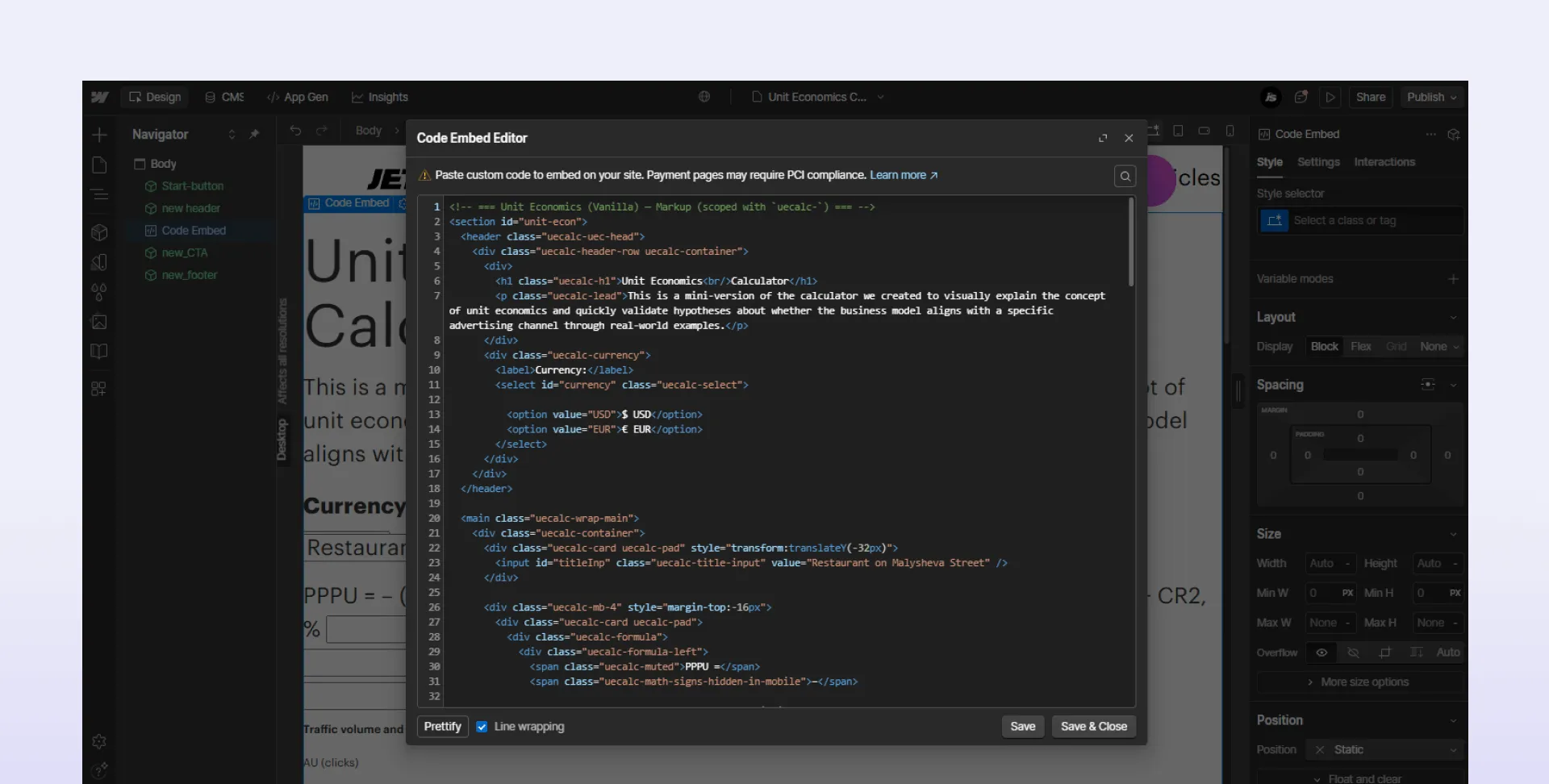Open the Insights view in top bar
Viewport: 1549px width, 784px height.
click(x=380, y=97)
